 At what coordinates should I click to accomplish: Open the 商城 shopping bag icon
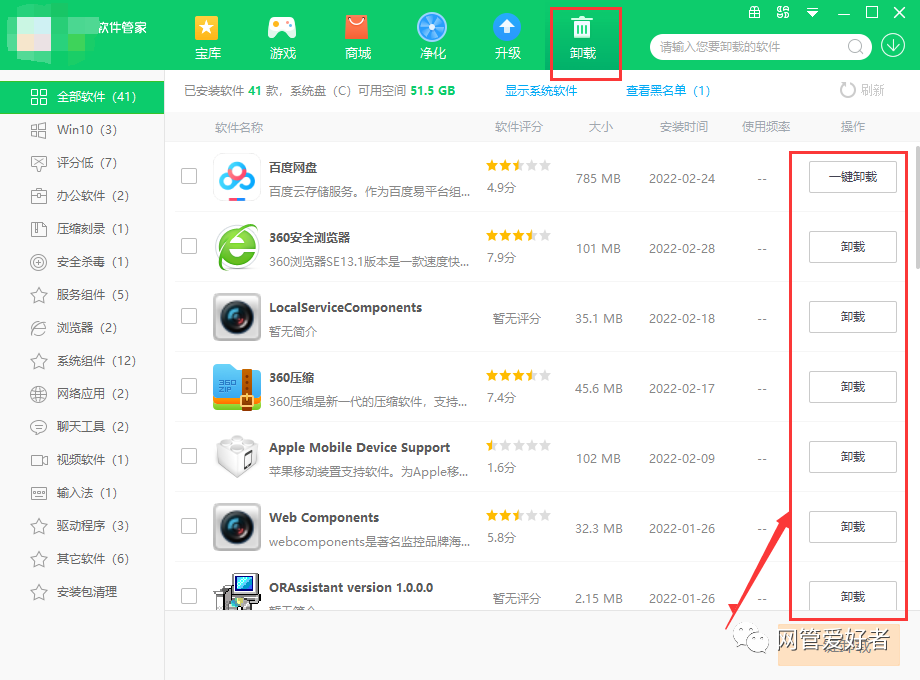coord(357,28)
